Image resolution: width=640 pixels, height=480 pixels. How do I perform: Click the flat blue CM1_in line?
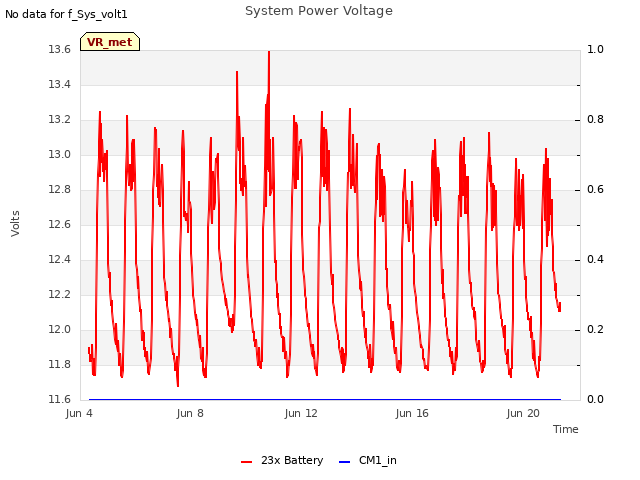324,399
